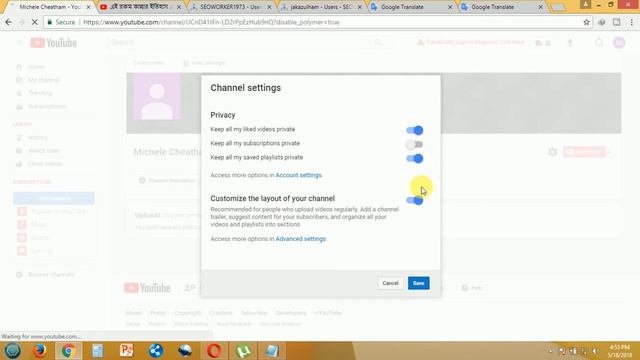
Task: Switch off Customize the layout of your channel
Action: pyautogui.click(x=415, y=200)
